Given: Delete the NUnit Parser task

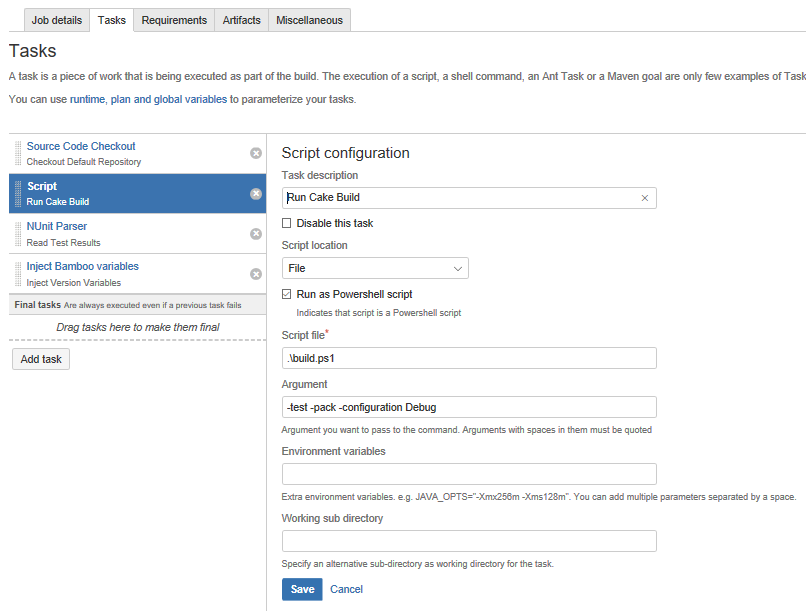Looking at the screenshot, I should (x=256, y=232).
